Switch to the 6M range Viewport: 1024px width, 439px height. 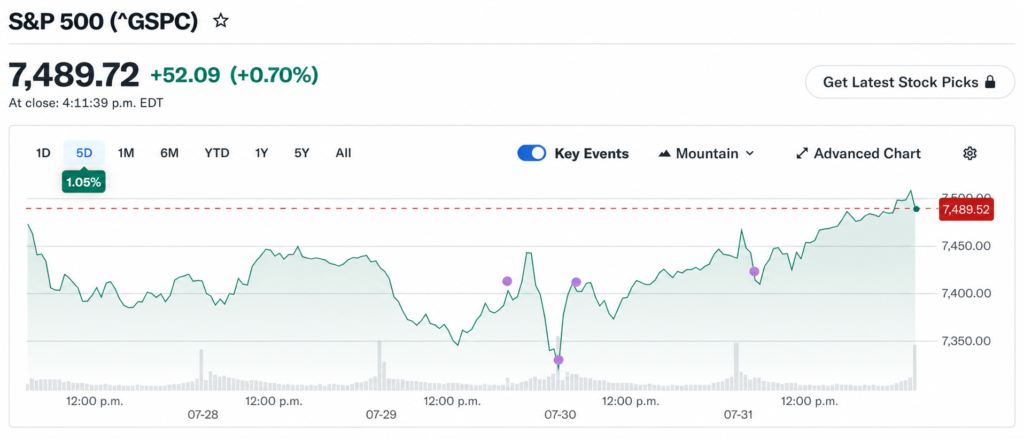tap(169, 154)
